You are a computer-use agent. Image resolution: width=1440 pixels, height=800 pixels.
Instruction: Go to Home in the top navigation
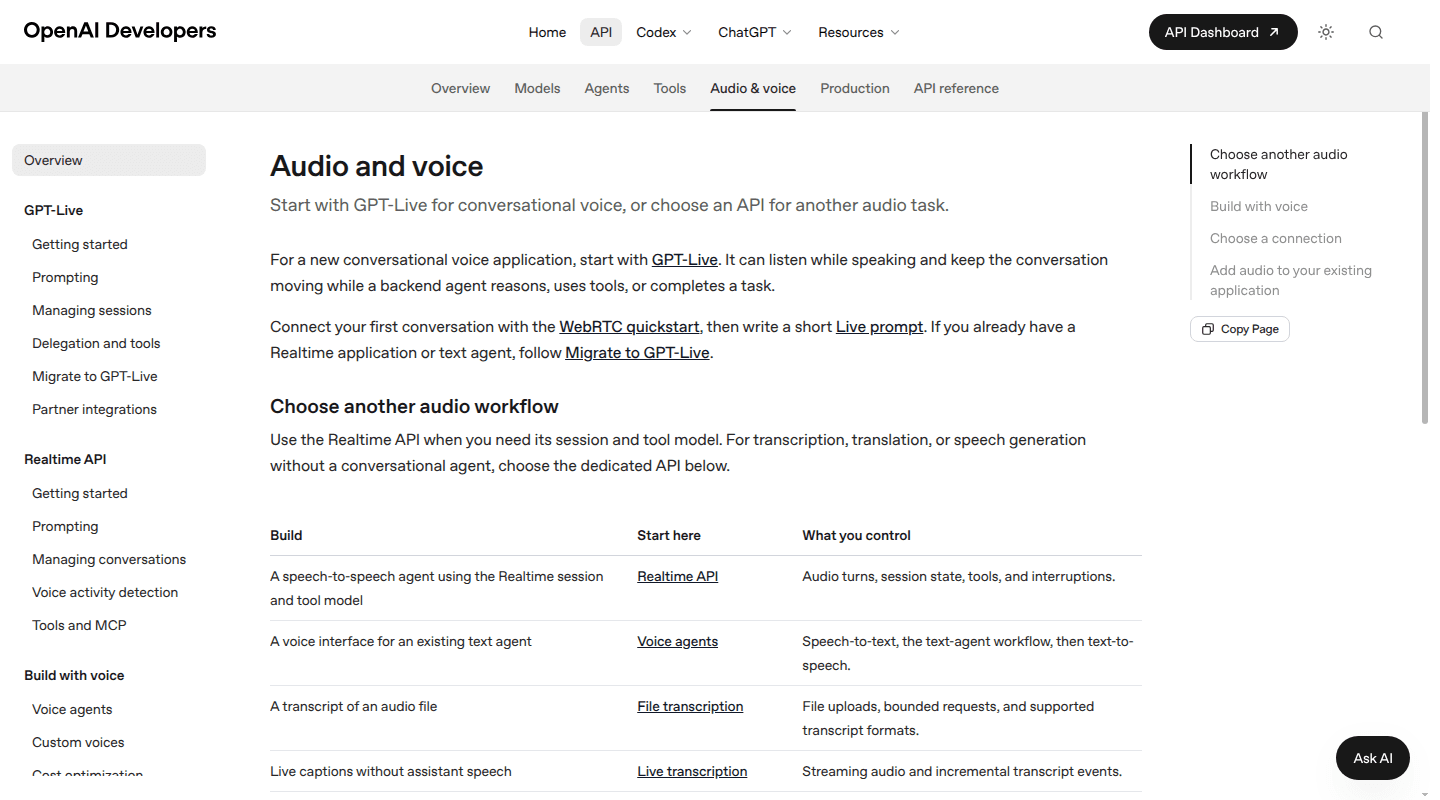click(547, 32)
